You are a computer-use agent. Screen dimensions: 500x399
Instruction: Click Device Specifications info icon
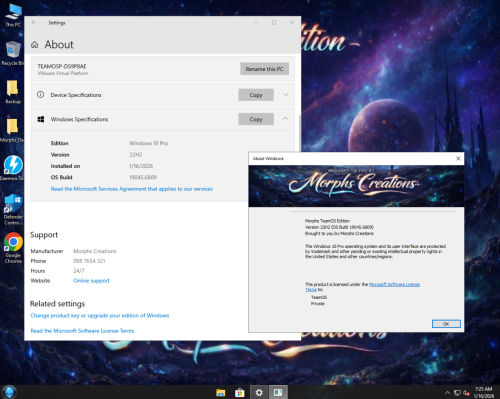(x=40, y=95)
